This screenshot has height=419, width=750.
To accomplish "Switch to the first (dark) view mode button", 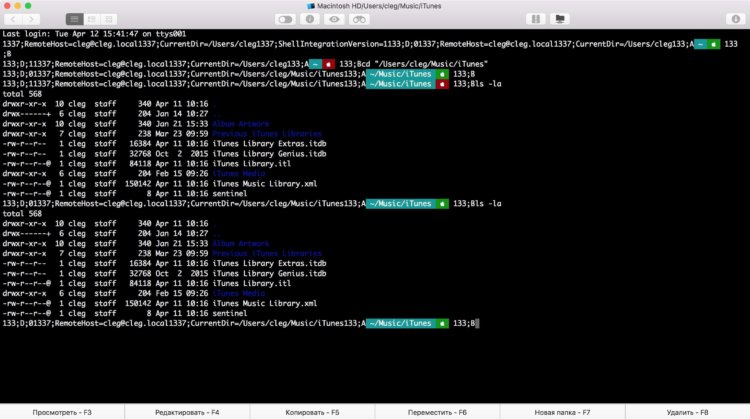I will tap(74, 19).
